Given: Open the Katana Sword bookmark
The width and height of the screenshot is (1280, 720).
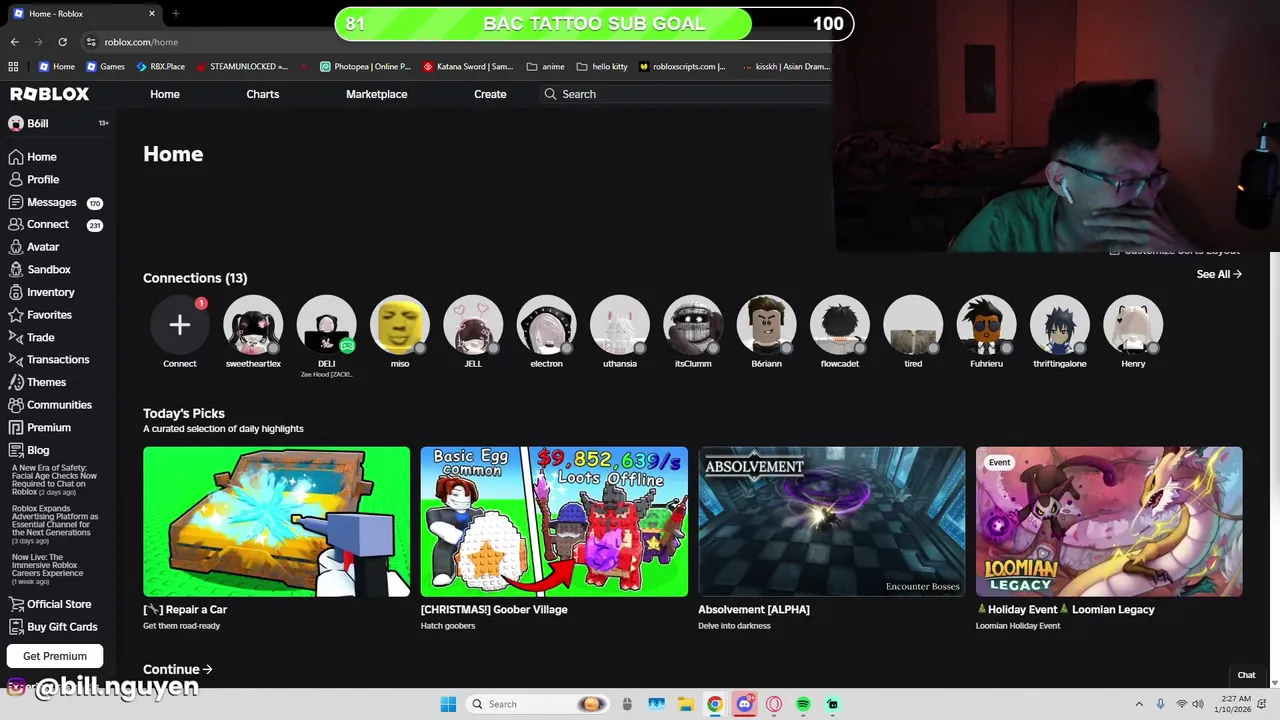Looking at the screenshot, I should click(468, 67).
